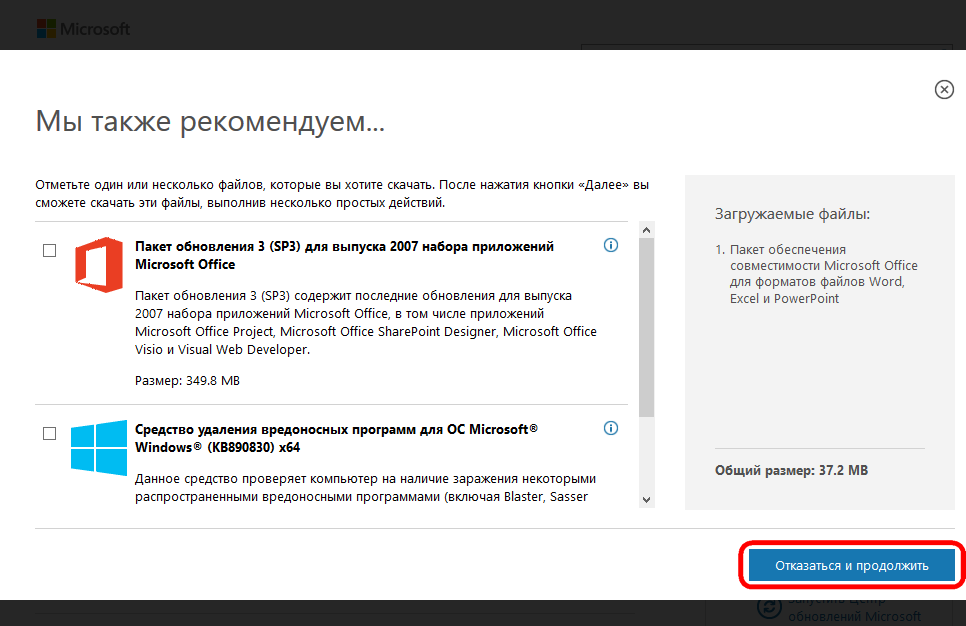Click the "Мы также рекомендуем..." heading

click(x=210, y=123)
